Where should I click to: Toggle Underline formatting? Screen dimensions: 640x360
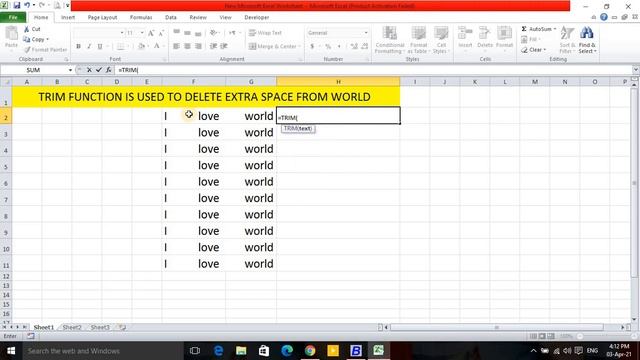100,47
